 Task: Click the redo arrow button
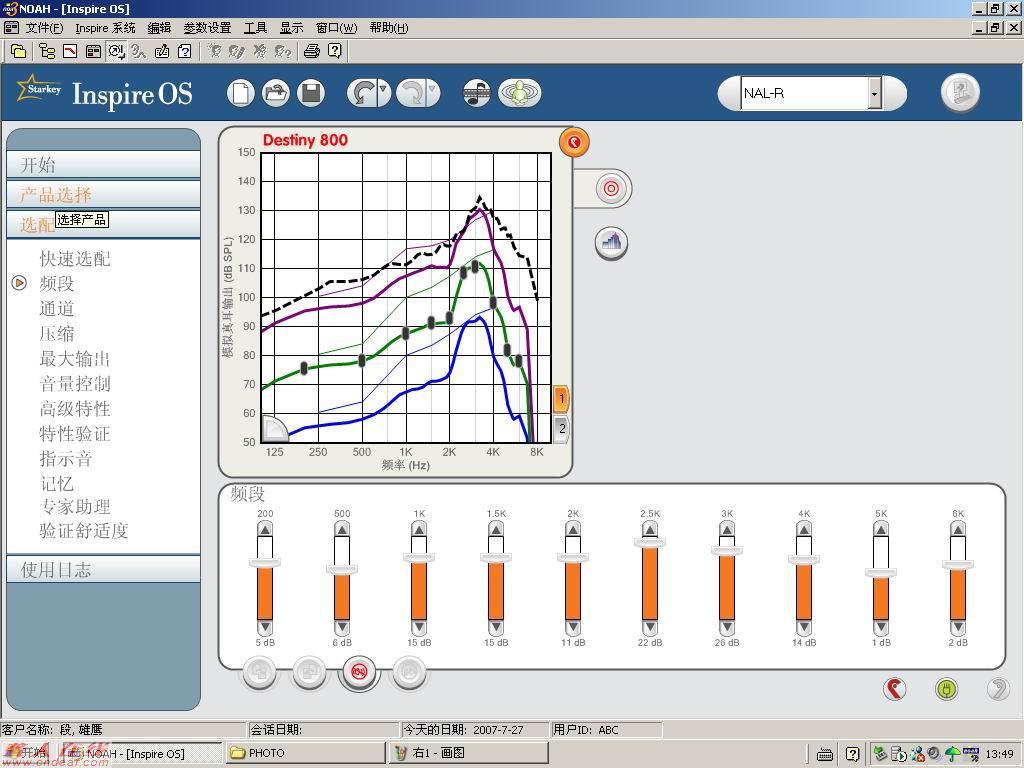click(x=411, y=93)
